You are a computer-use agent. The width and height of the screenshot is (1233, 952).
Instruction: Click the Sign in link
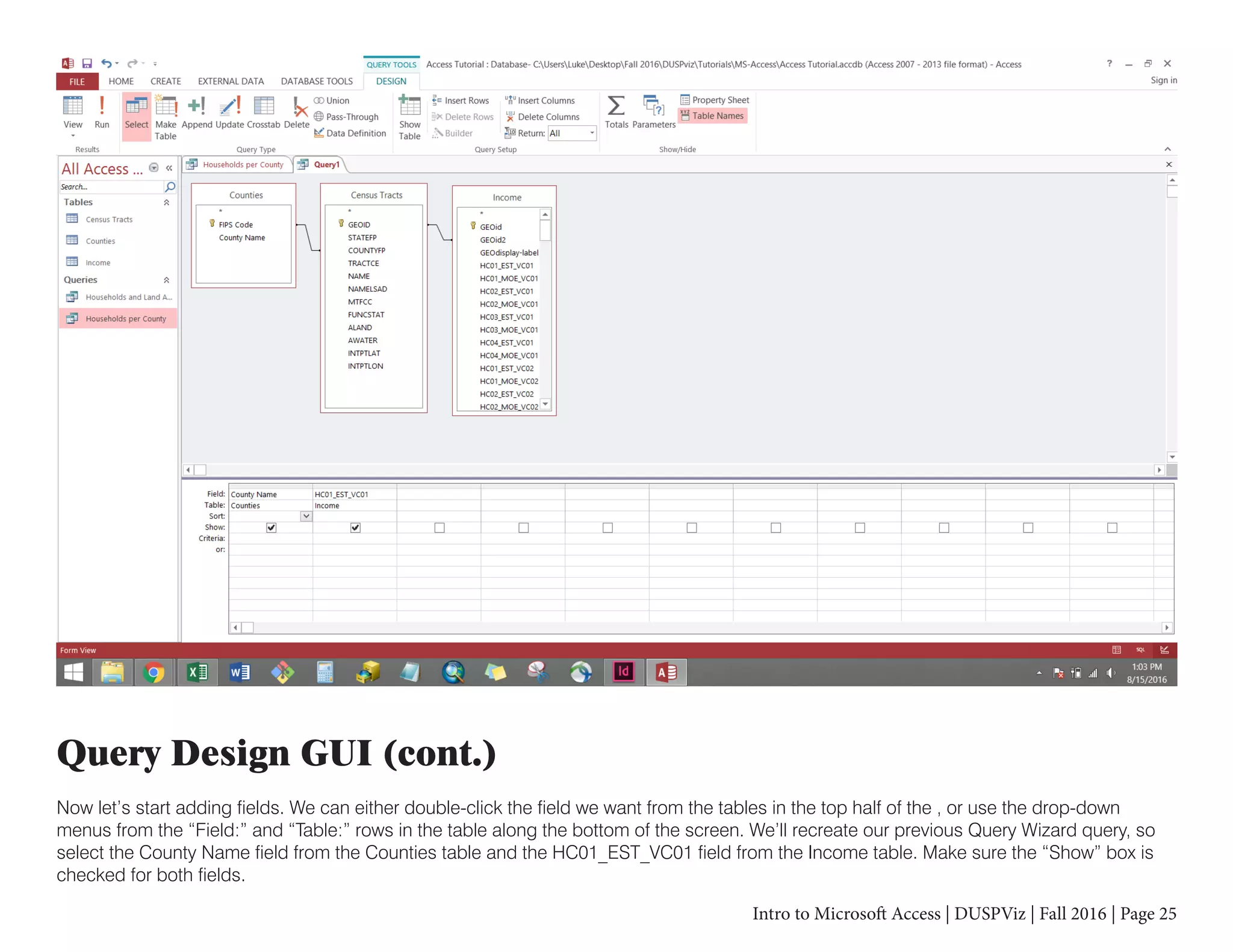click(1163, 80)
